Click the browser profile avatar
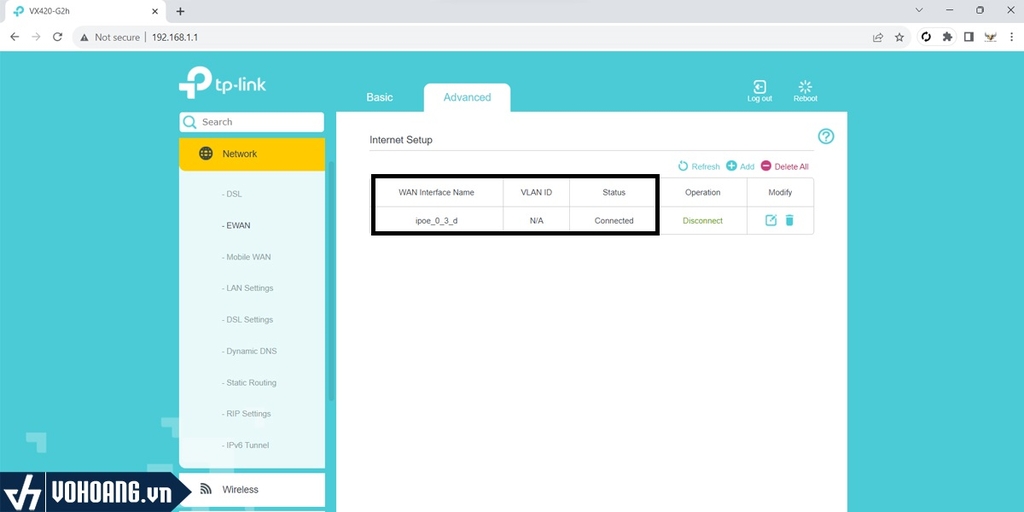 click(991, 37)
